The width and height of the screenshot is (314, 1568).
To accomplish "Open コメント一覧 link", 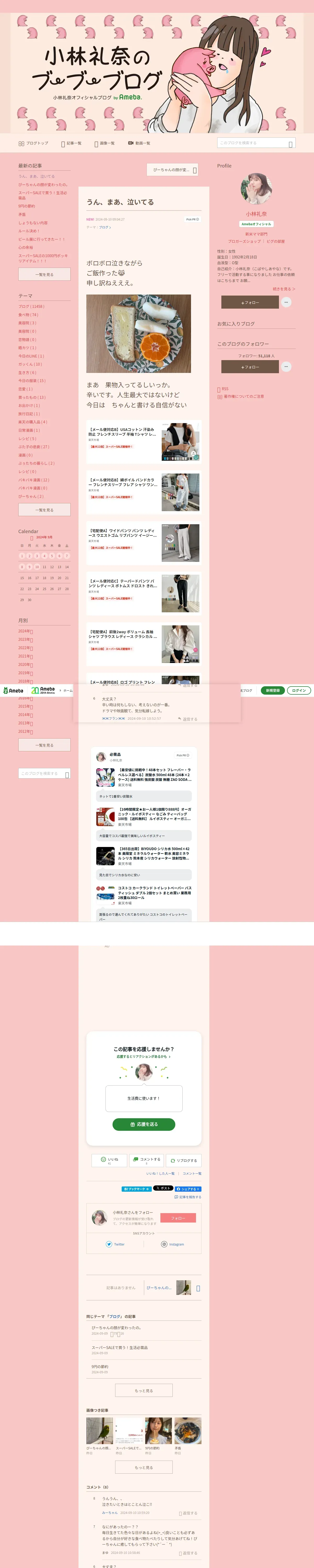I will 192,1174.
